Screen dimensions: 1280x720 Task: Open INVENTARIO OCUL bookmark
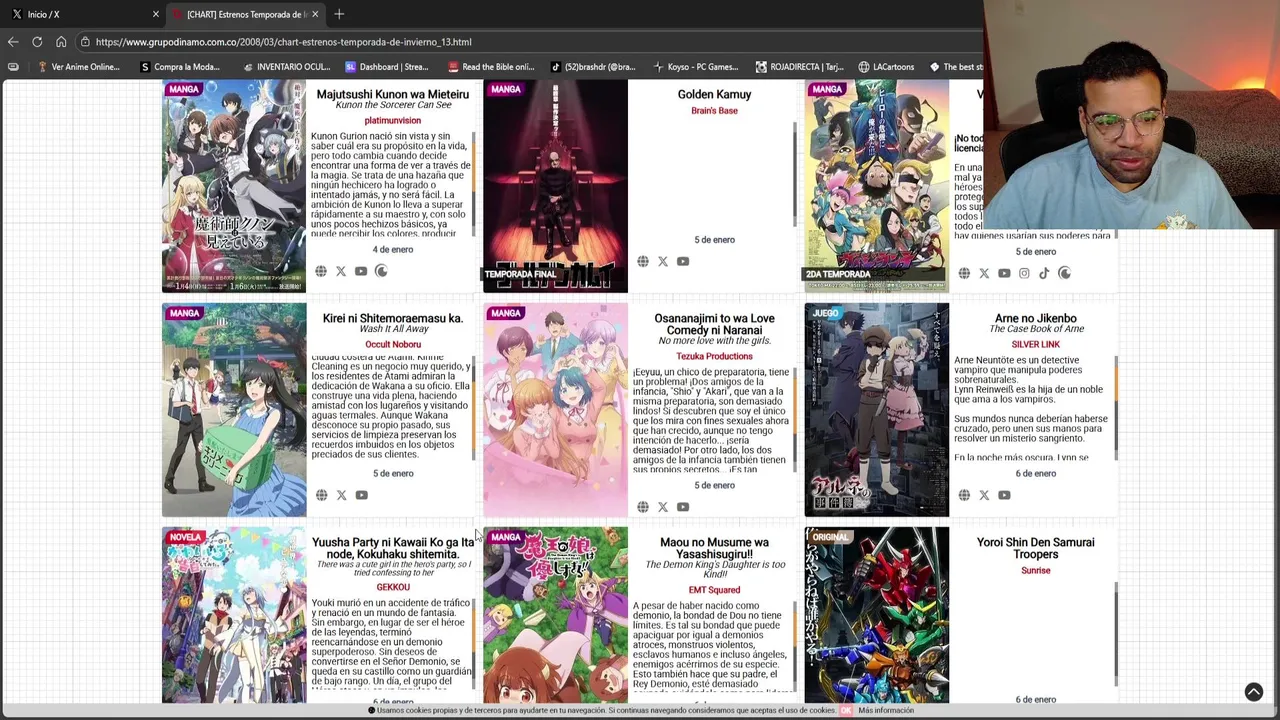tap(285, 67)
